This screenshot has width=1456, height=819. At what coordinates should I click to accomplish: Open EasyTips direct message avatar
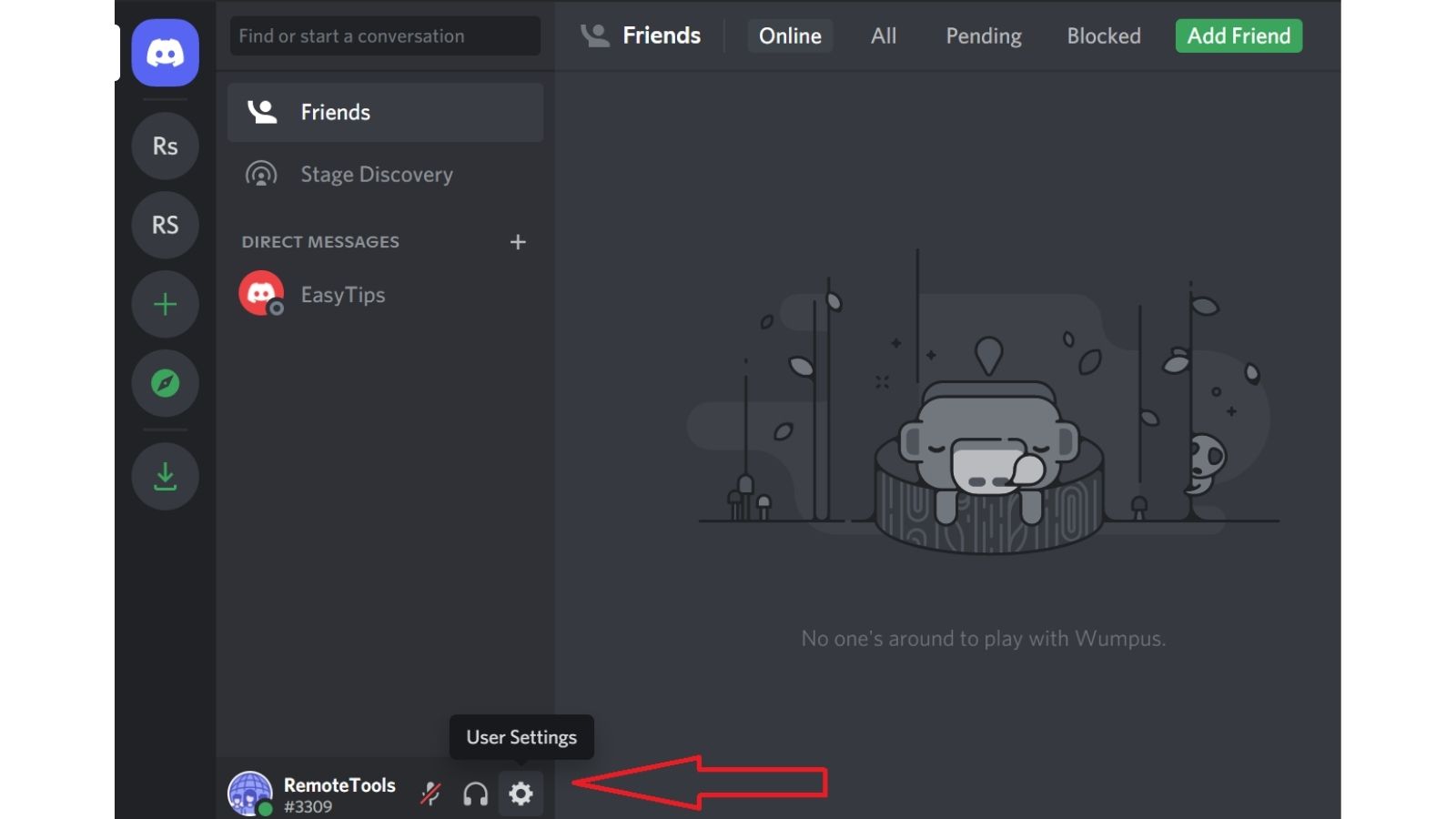pyautogui.click(x=261, y=294)
